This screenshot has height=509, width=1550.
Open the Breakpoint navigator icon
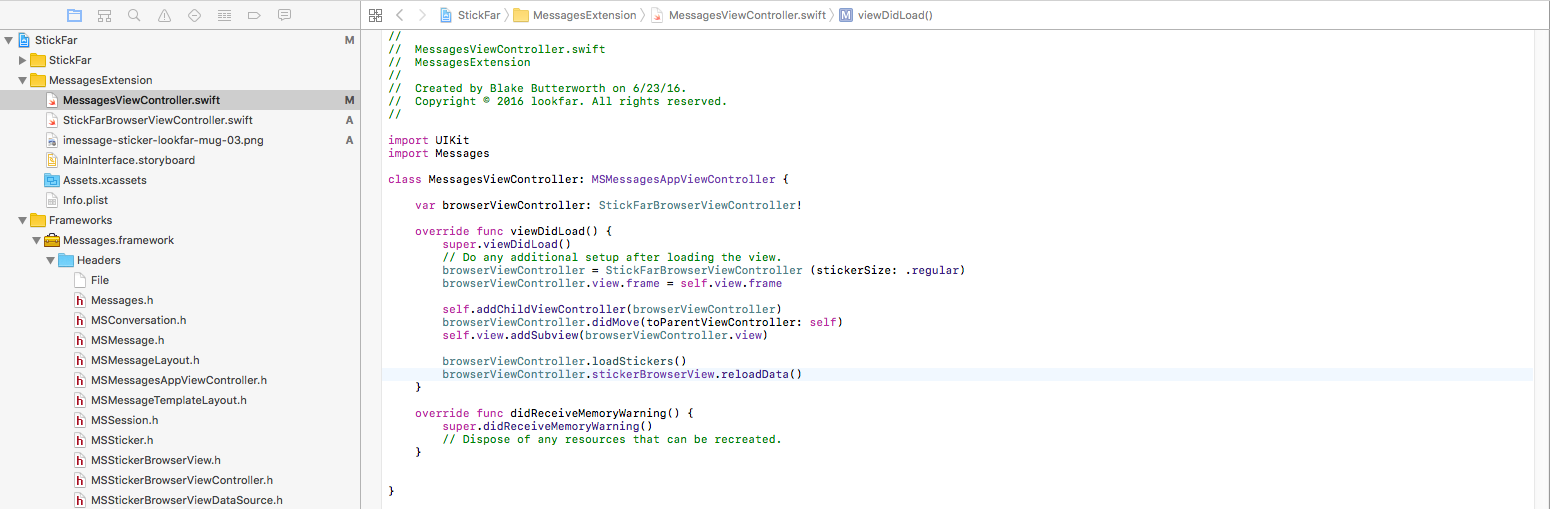tap(254, 15)
